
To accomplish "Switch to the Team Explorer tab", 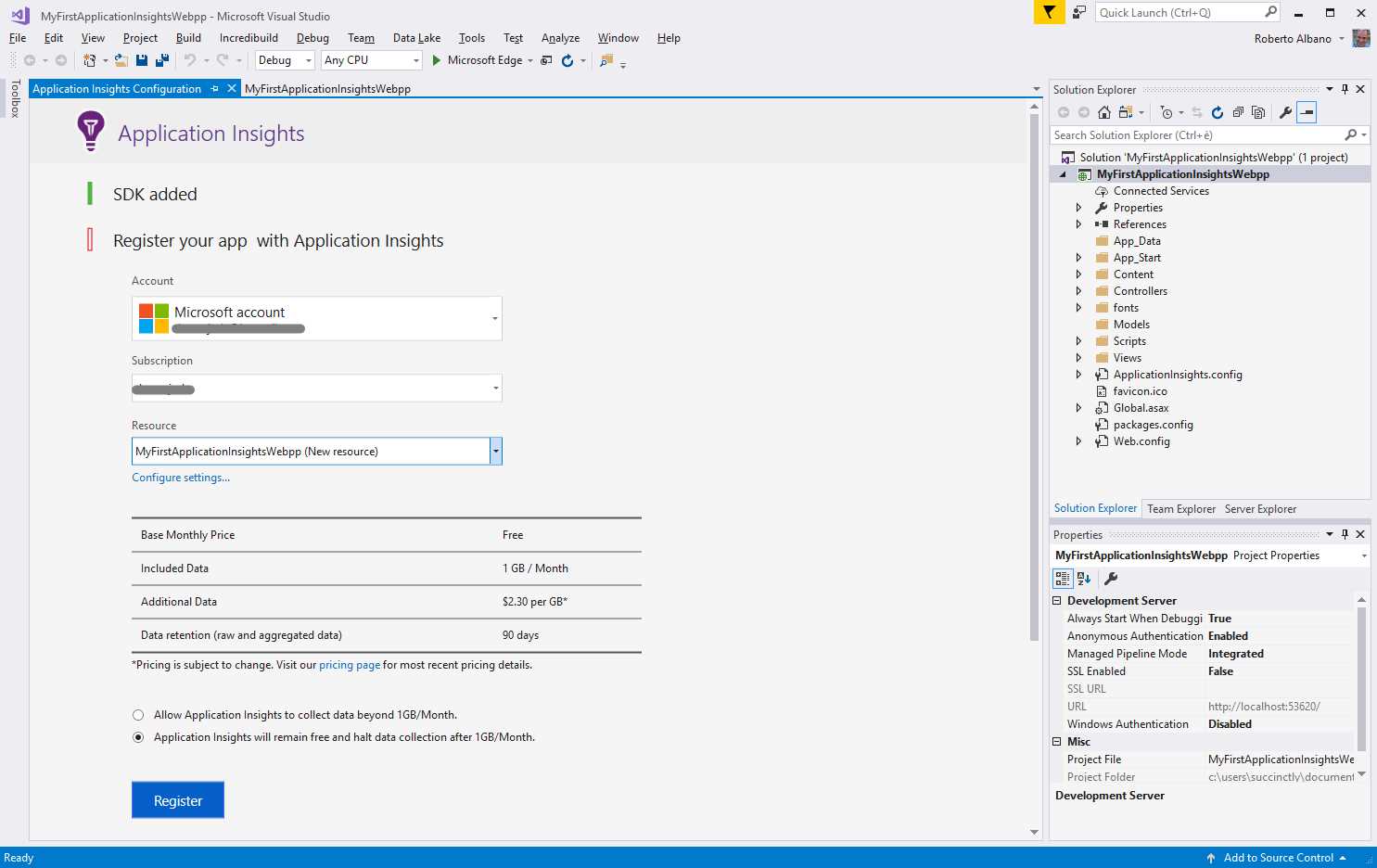I will (1180, 508).
